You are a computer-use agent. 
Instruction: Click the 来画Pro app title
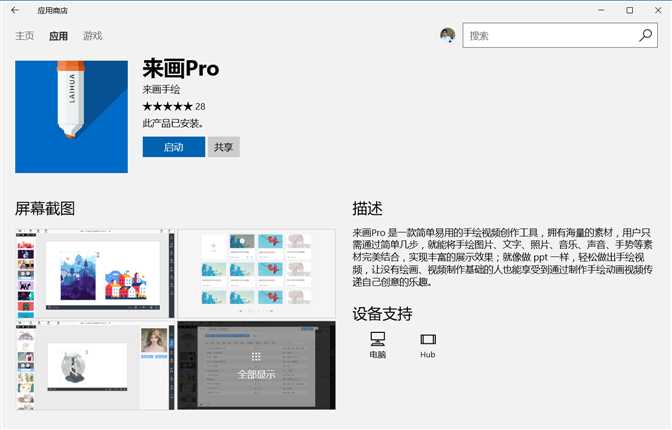[x=181, y=69]
